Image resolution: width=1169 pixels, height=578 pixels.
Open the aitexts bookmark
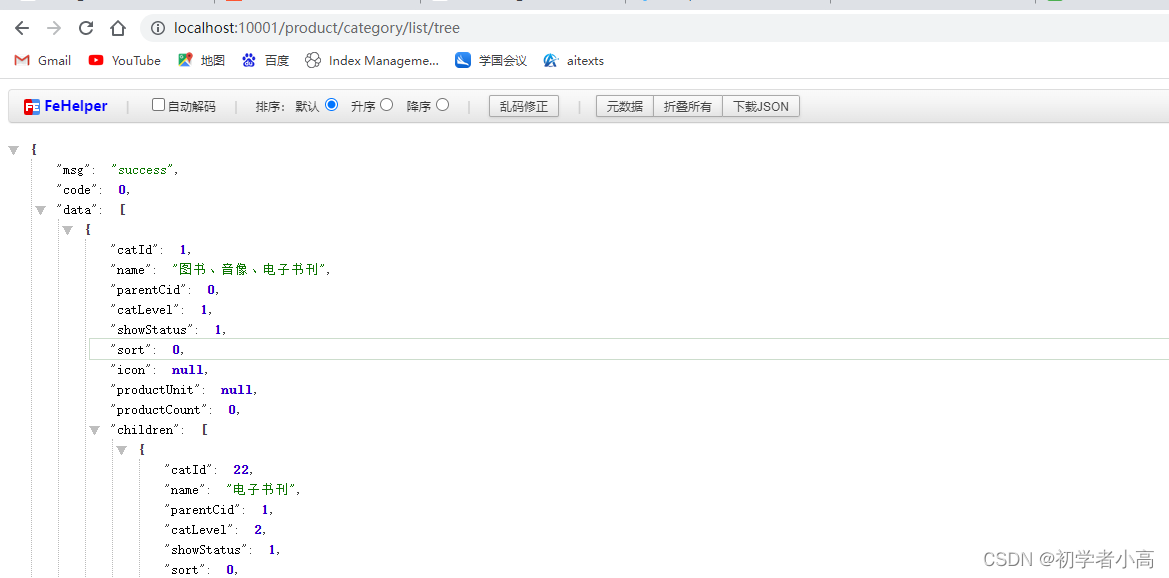click(x=573, y=60)
